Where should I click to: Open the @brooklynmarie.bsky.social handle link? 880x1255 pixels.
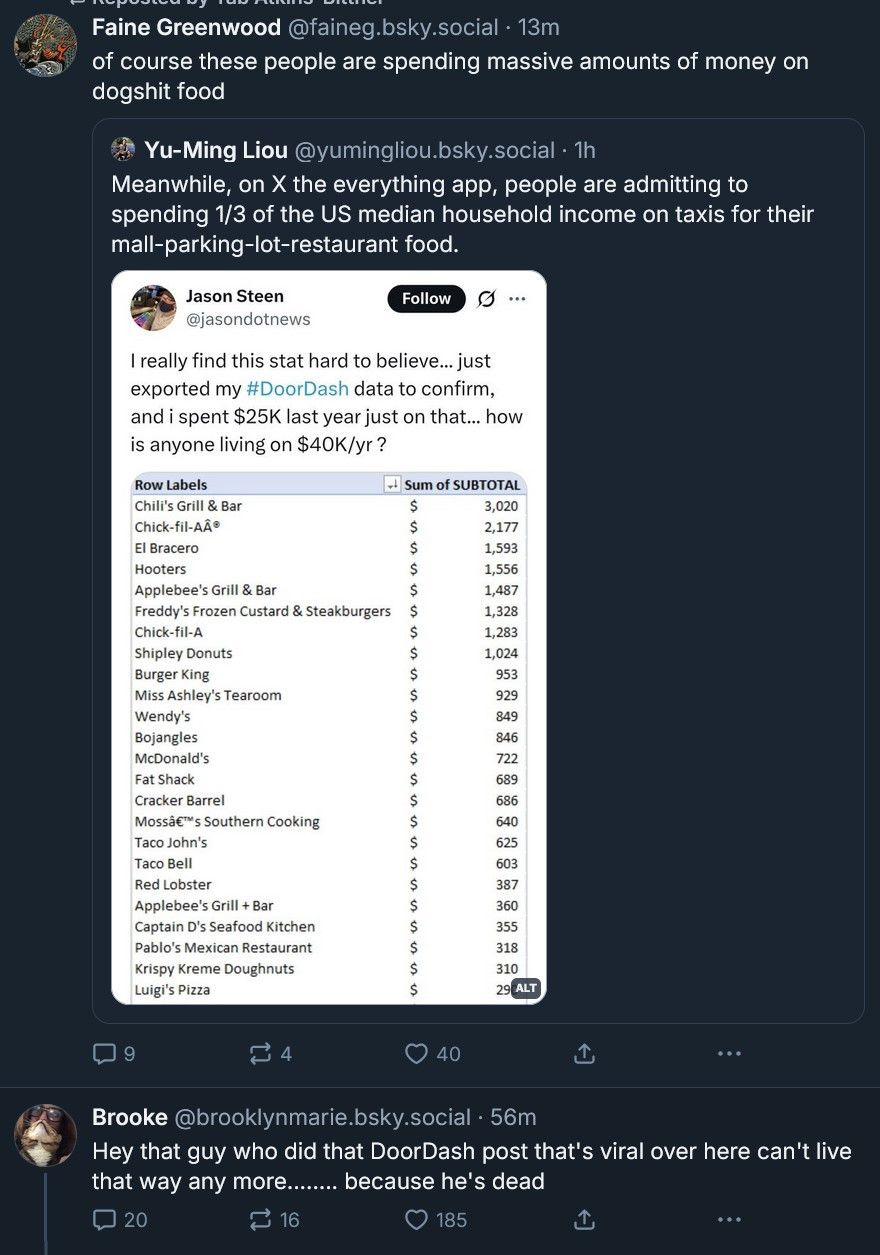[x=323, y=1117]
